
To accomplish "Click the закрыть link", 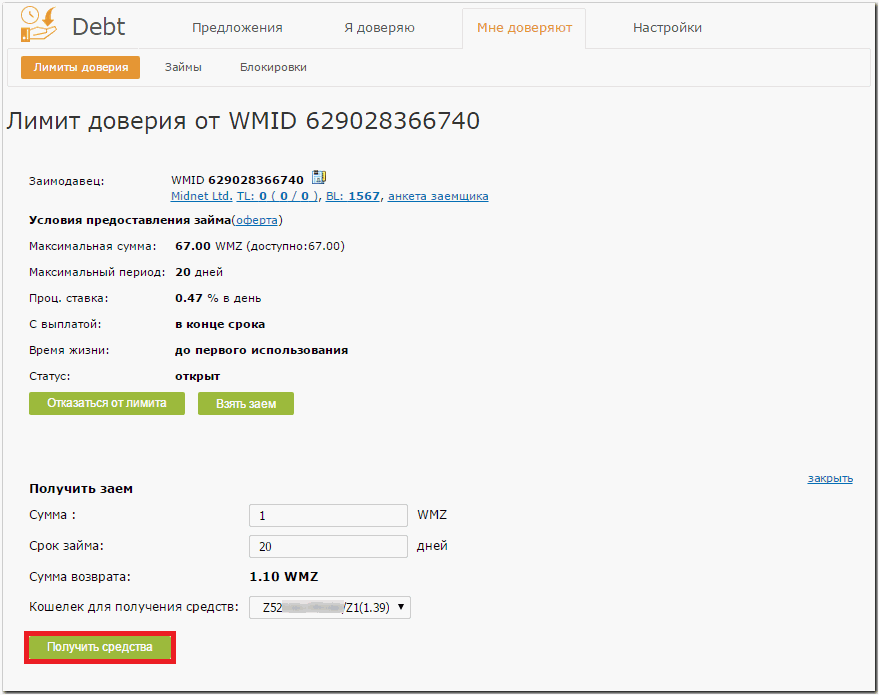I will pos(830,478).
